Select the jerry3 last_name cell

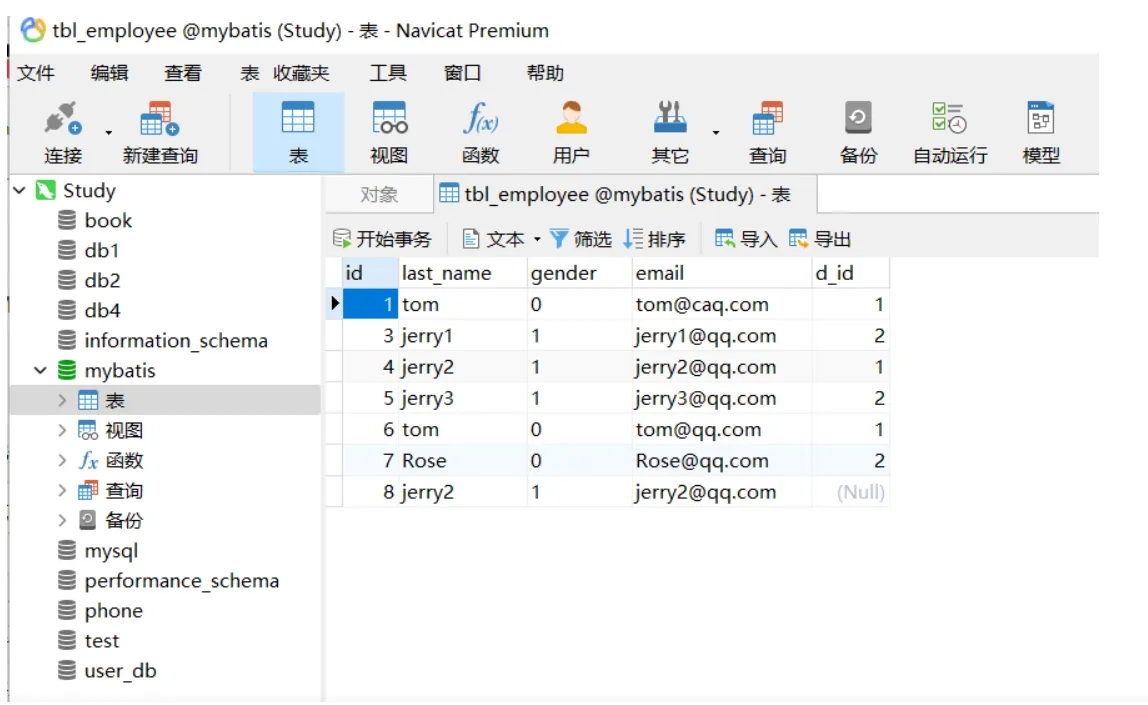(462, 398)
